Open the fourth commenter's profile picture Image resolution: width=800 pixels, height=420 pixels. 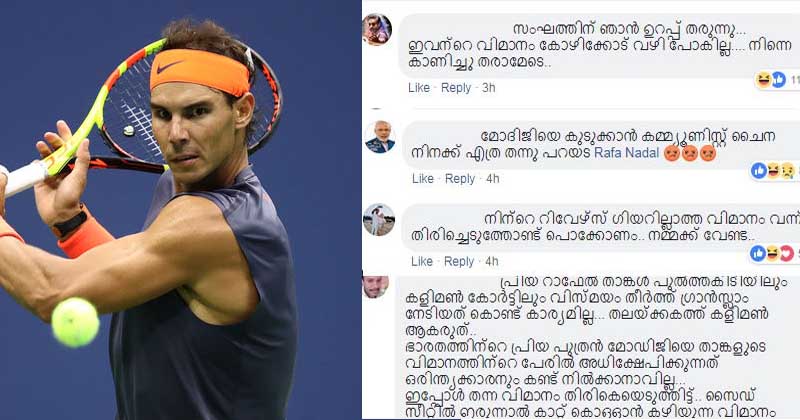pos(376,287)
